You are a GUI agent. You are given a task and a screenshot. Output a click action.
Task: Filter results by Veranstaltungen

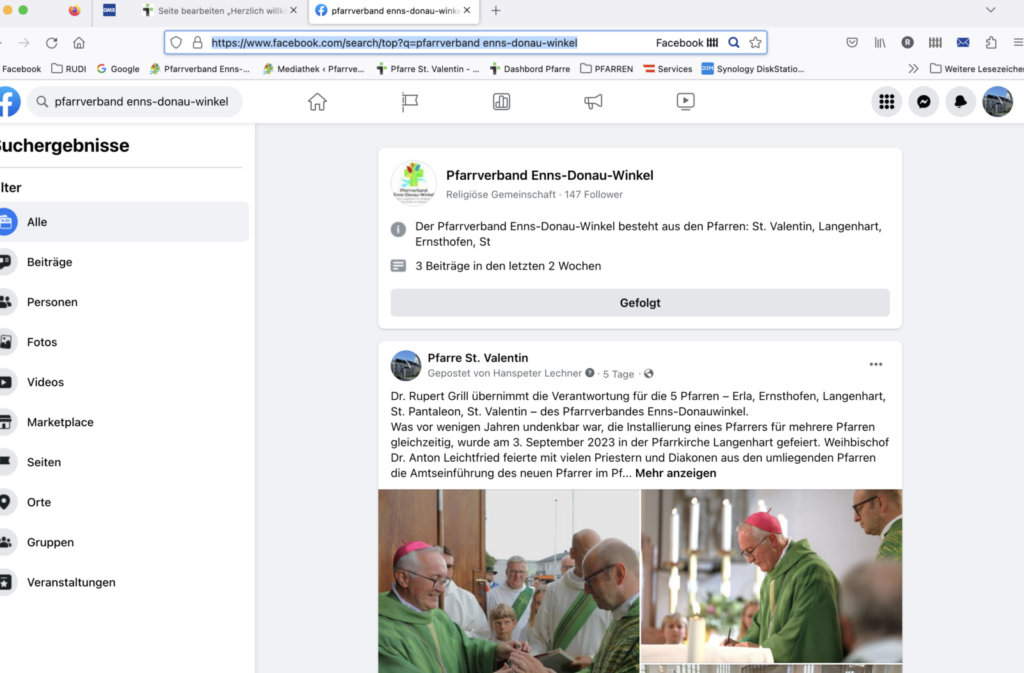tap(124, 582)
